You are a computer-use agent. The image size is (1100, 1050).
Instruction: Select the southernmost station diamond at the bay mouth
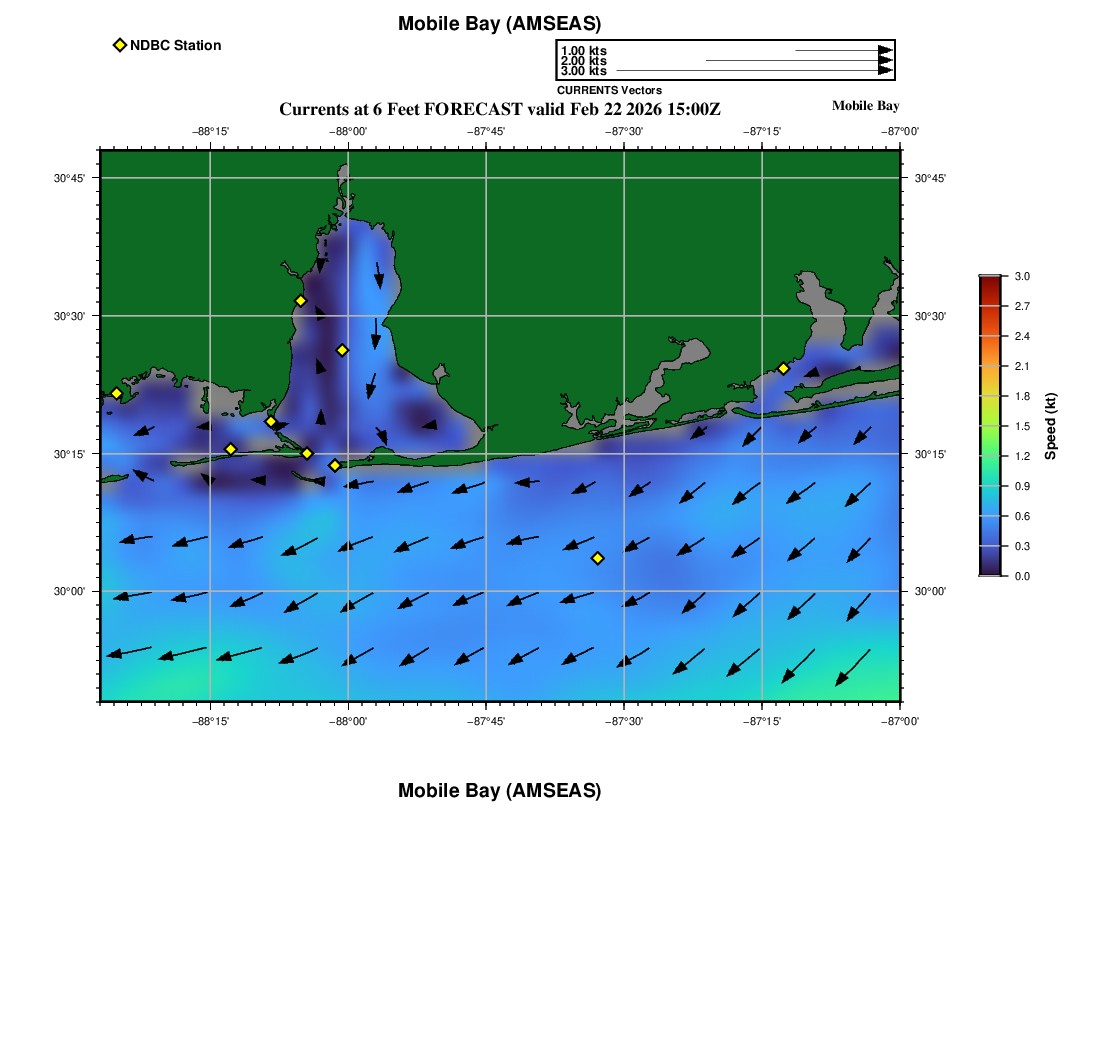pyautogui.click(x=334, y=465)
